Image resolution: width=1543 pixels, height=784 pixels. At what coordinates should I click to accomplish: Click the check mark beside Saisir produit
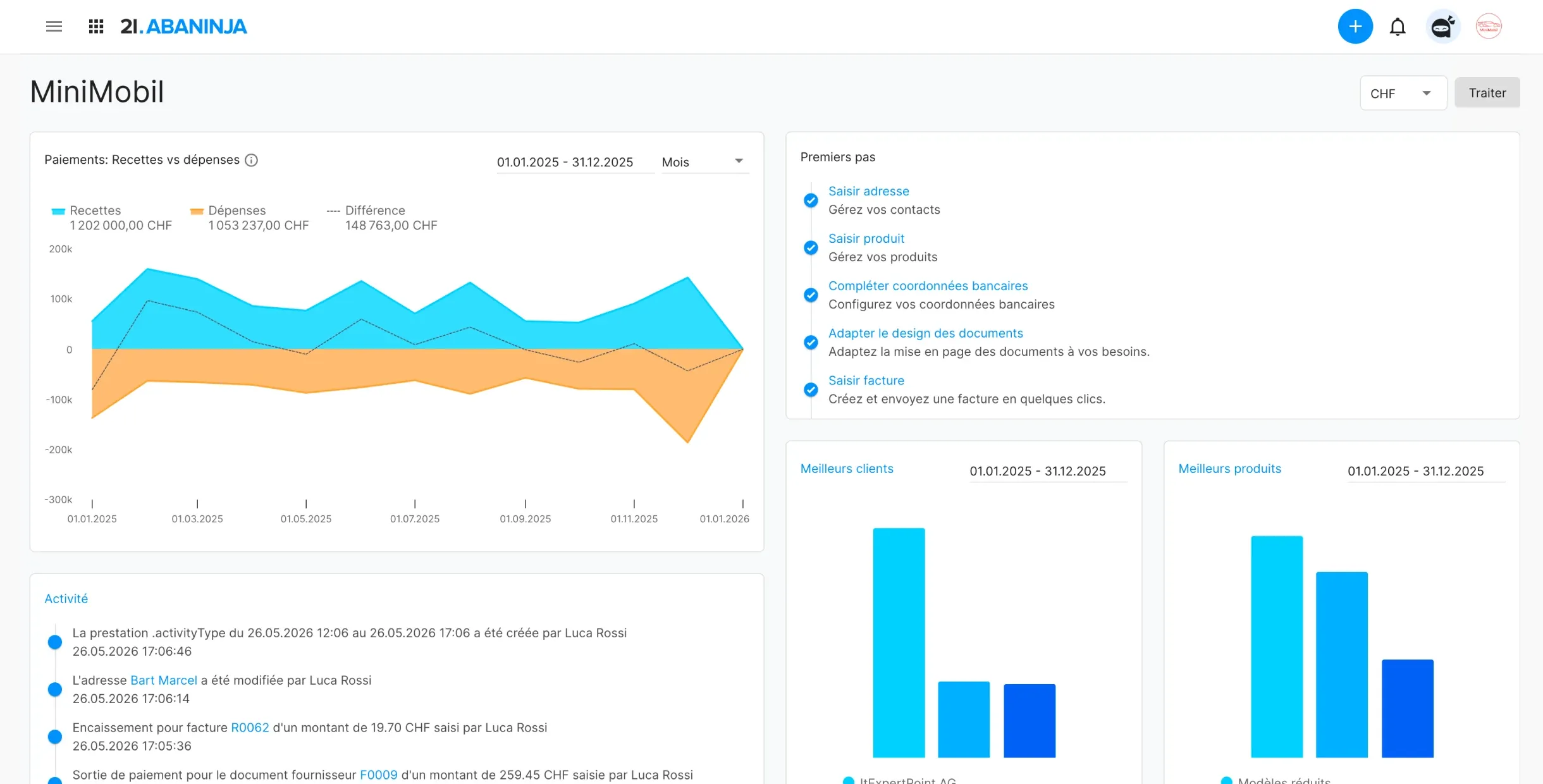[x=811, y=248]
